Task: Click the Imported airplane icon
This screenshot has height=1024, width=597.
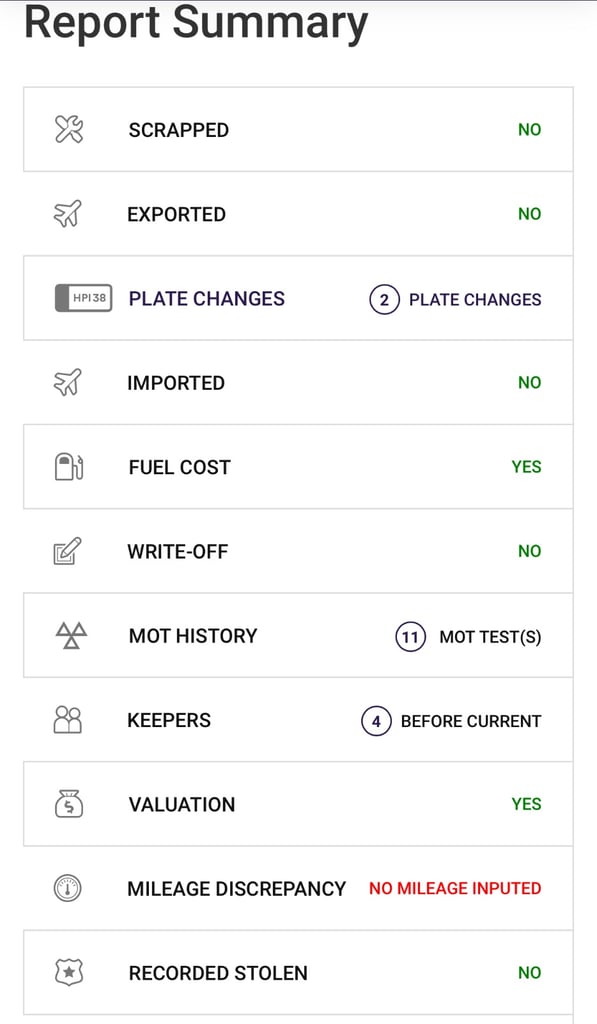Action: click(x=68, y=382)
